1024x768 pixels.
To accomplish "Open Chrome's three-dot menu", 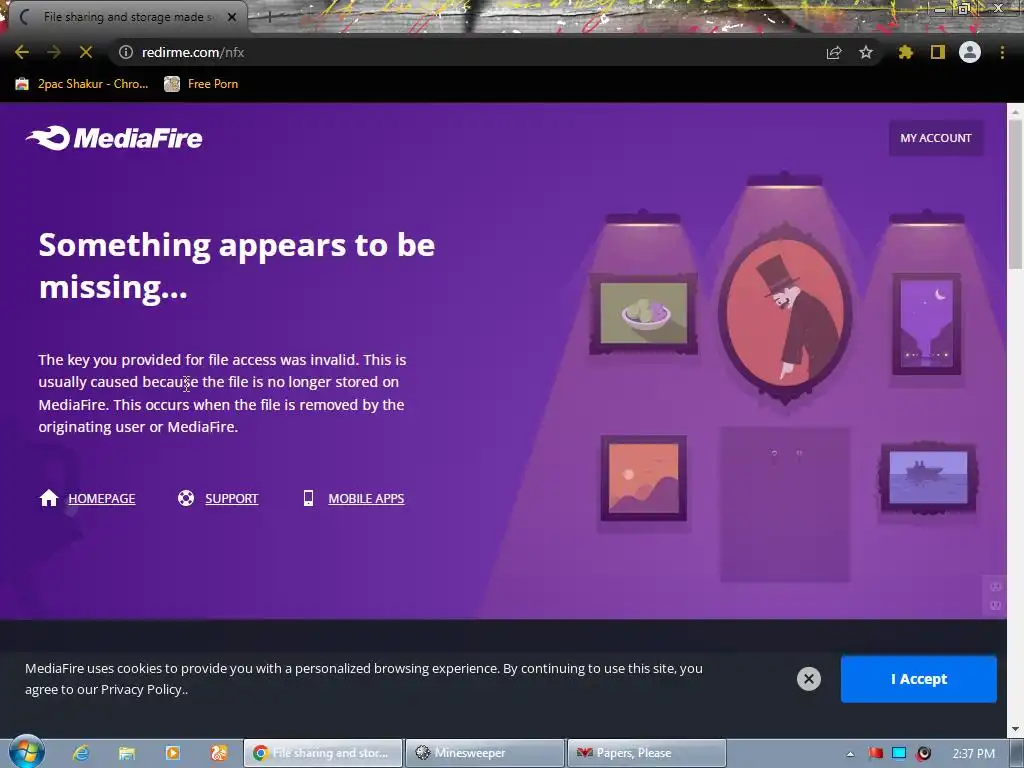I will coord(1002,52).
